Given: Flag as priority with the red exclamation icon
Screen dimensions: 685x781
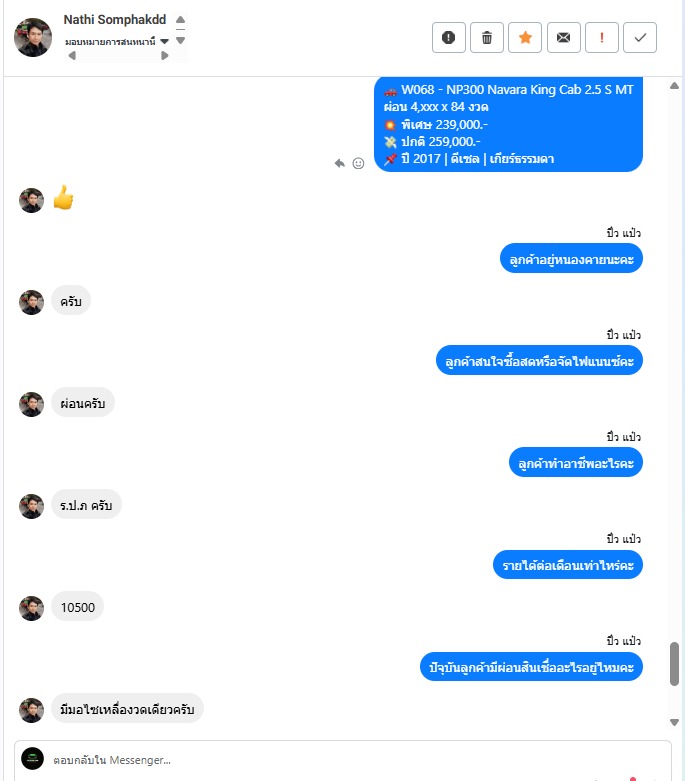Looking at the screenshot, I should point(602,37).
